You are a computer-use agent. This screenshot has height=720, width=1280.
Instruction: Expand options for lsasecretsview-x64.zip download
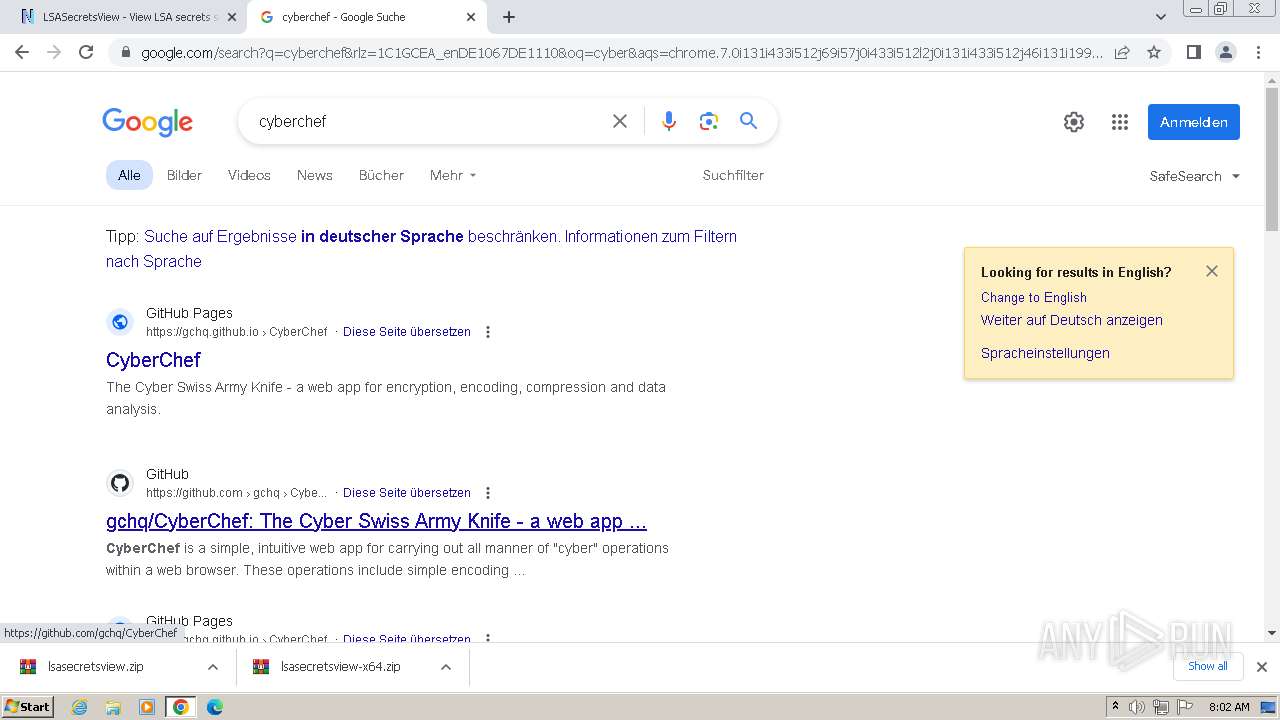(446, 667)
